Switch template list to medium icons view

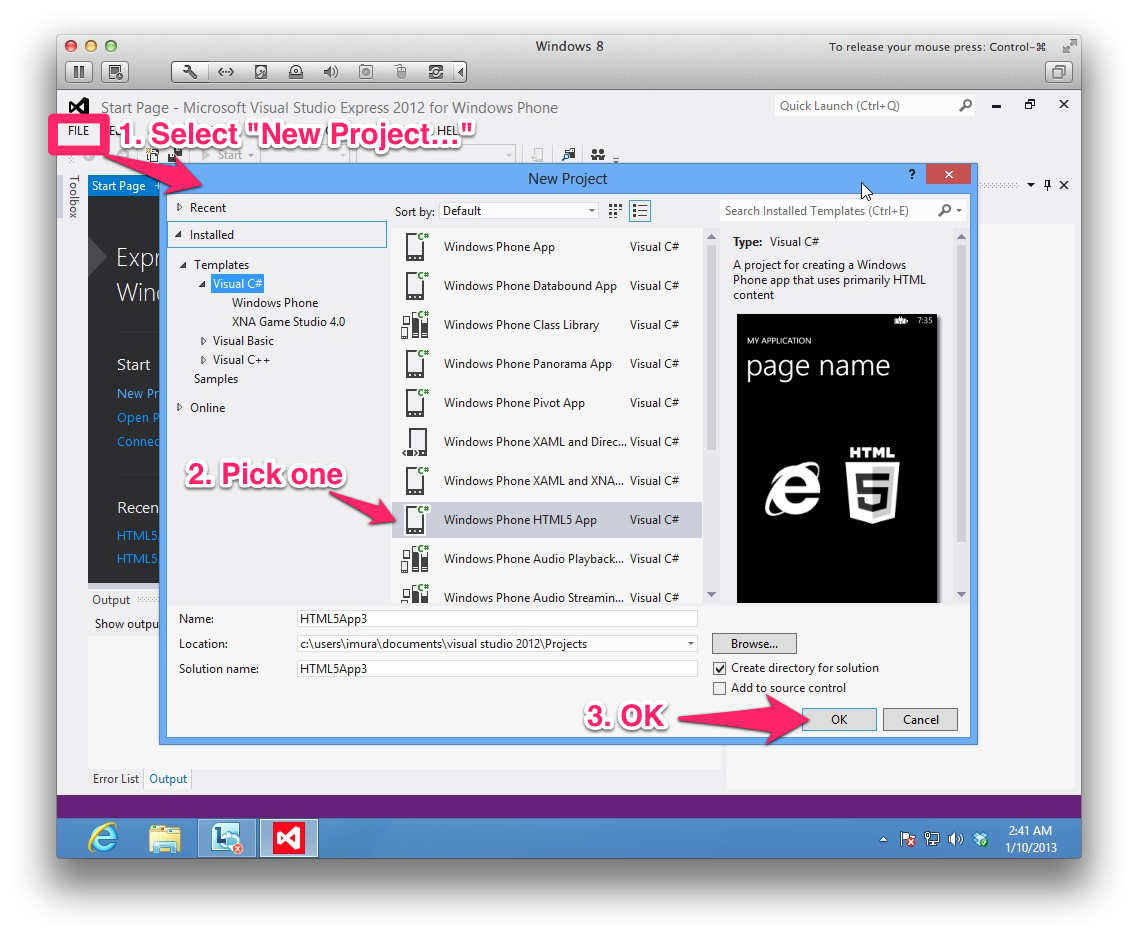pos(641,211)
